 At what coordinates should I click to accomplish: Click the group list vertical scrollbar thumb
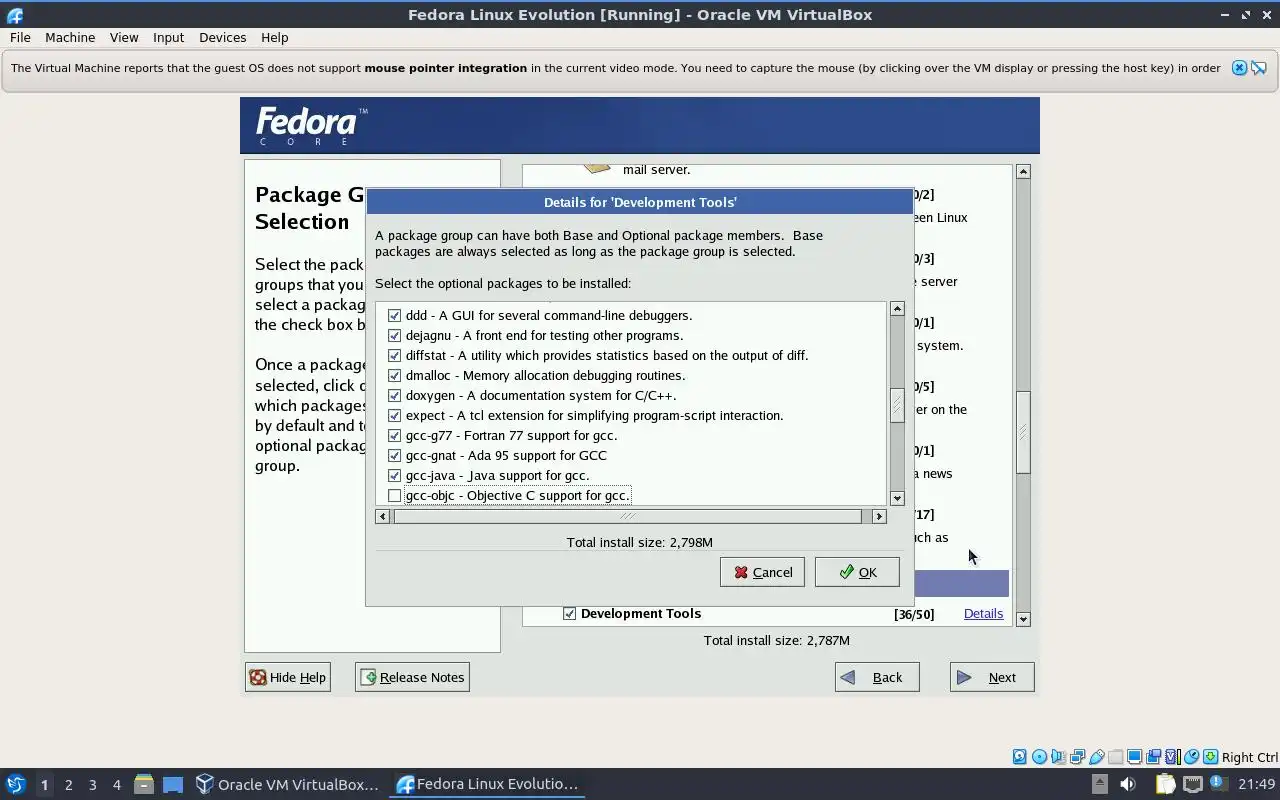pyautogui.click(x=1023, y=431)
